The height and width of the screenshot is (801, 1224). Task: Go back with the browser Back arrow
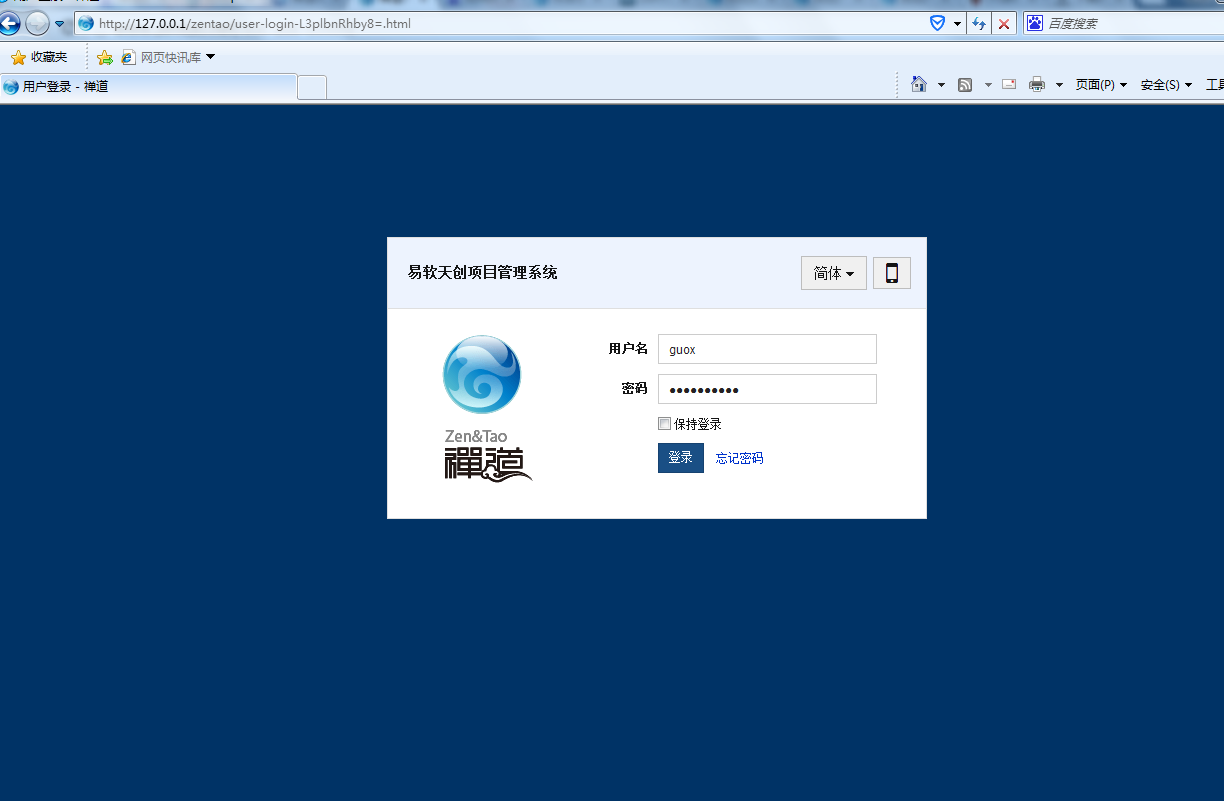click(10, 23)
